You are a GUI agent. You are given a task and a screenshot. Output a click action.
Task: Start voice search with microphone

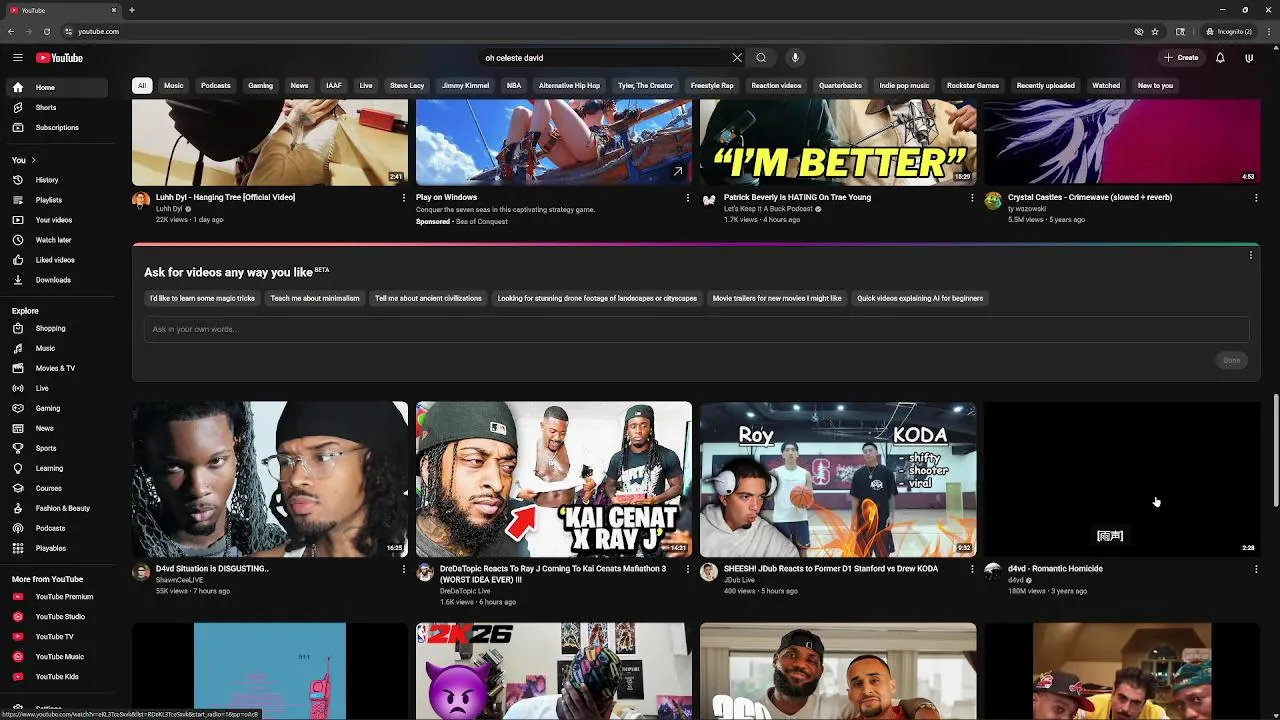tap(795, 58)
